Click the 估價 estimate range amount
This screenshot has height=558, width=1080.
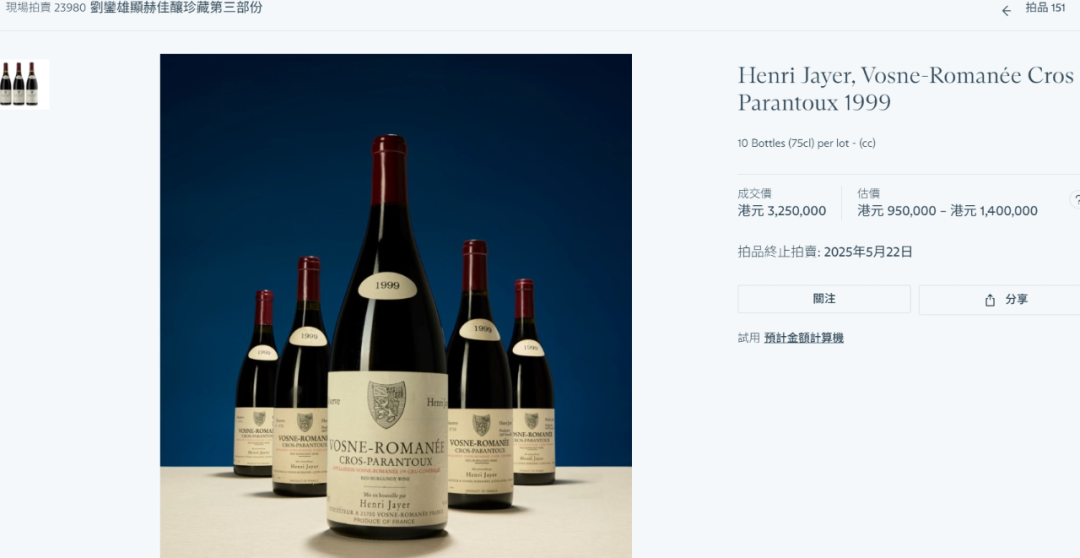click(x=947, y=211)
